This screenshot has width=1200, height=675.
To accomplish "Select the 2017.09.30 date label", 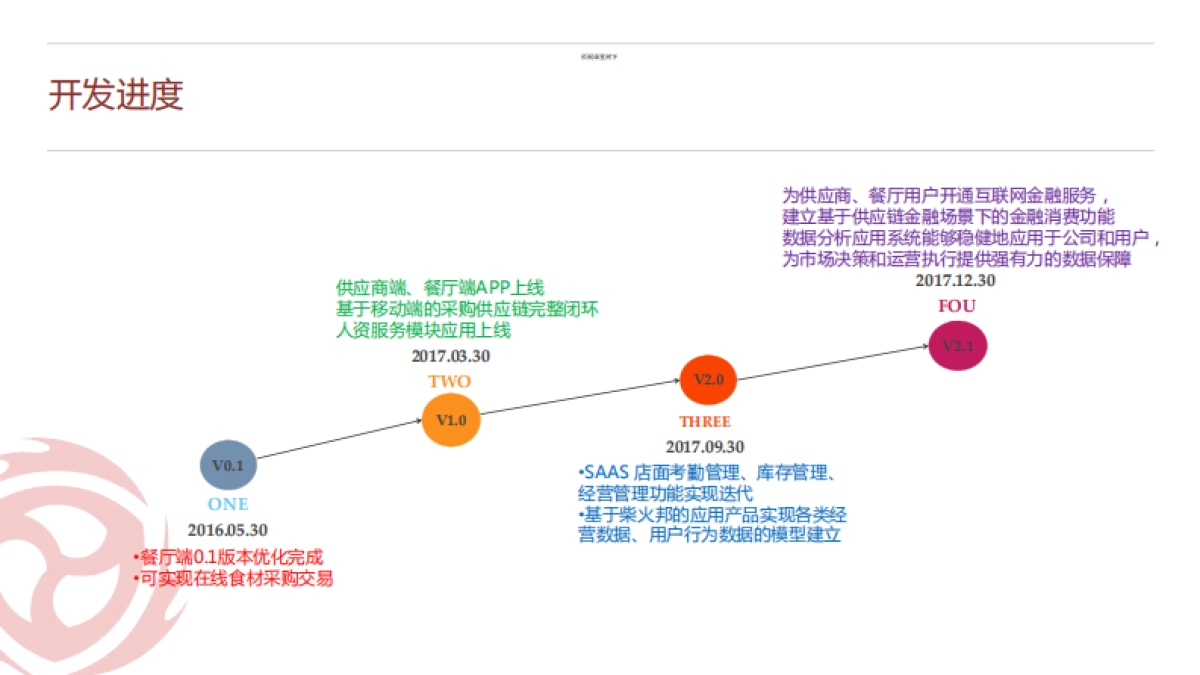I will point(705,446).
